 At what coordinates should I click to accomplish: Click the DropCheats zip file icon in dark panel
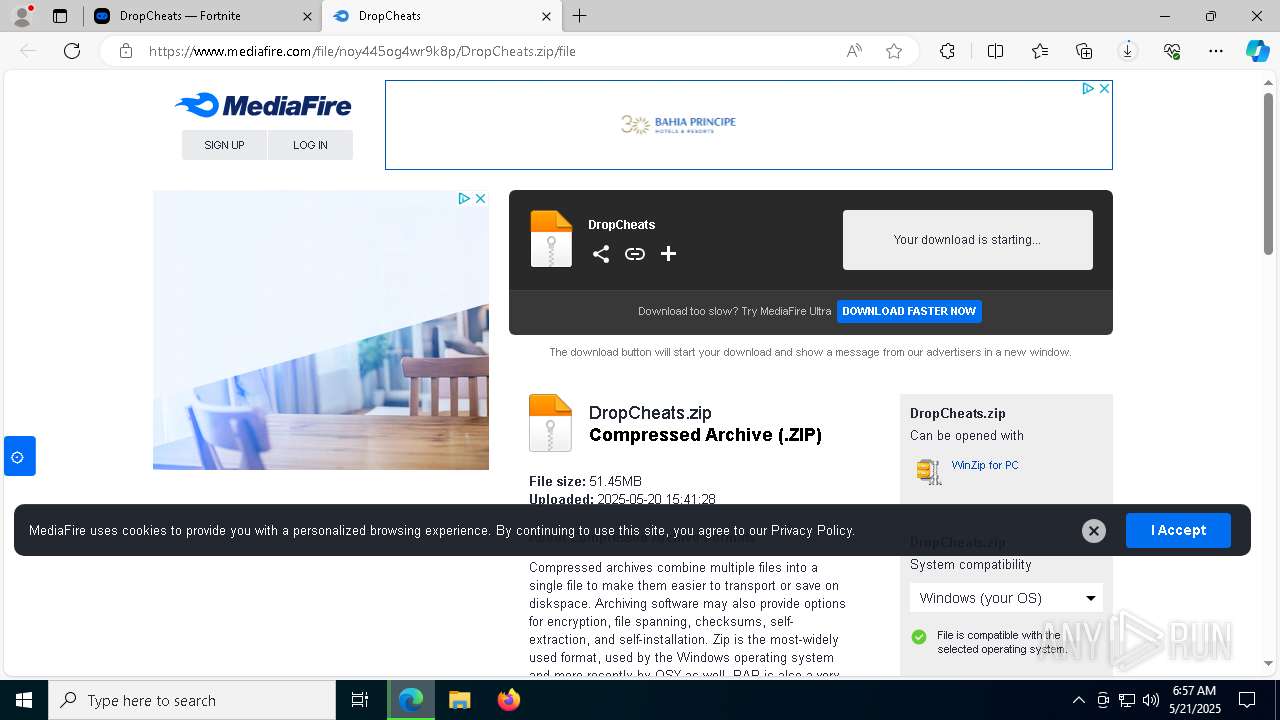[551, 239]
